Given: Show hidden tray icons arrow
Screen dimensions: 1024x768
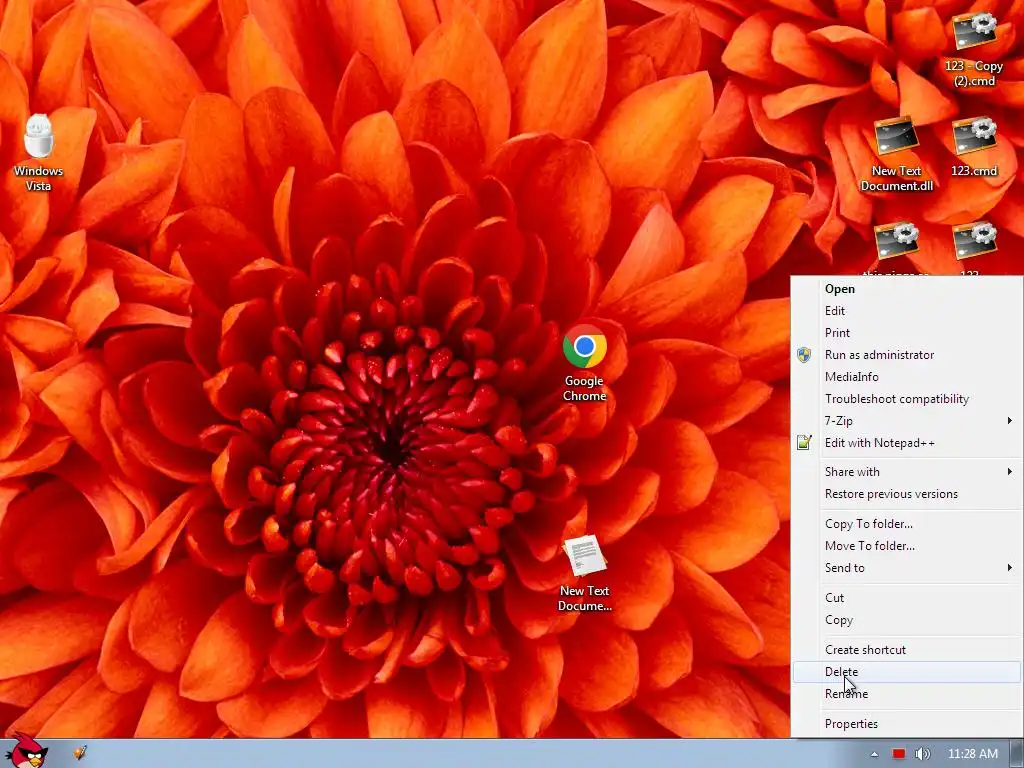Looking at the screenshot, I should 874,754.
